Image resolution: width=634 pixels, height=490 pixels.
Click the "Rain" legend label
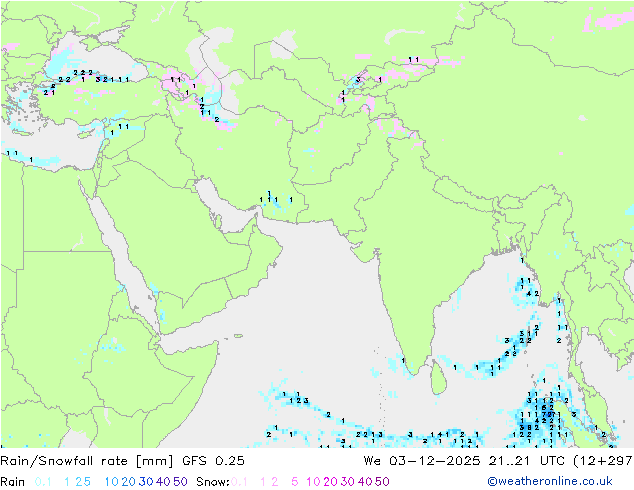(x=13, y=482)
